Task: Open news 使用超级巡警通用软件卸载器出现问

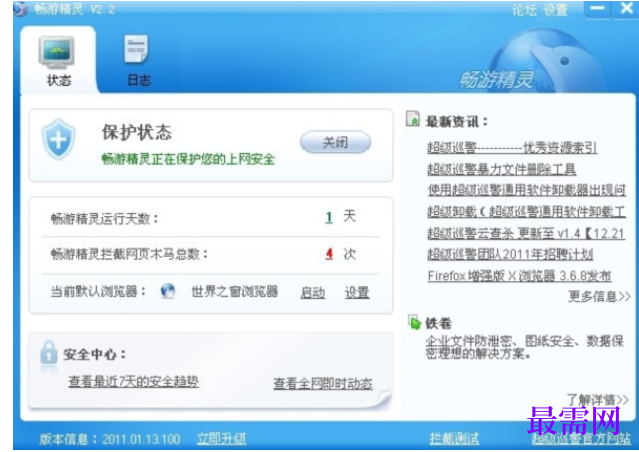Action: click(526, 190)
